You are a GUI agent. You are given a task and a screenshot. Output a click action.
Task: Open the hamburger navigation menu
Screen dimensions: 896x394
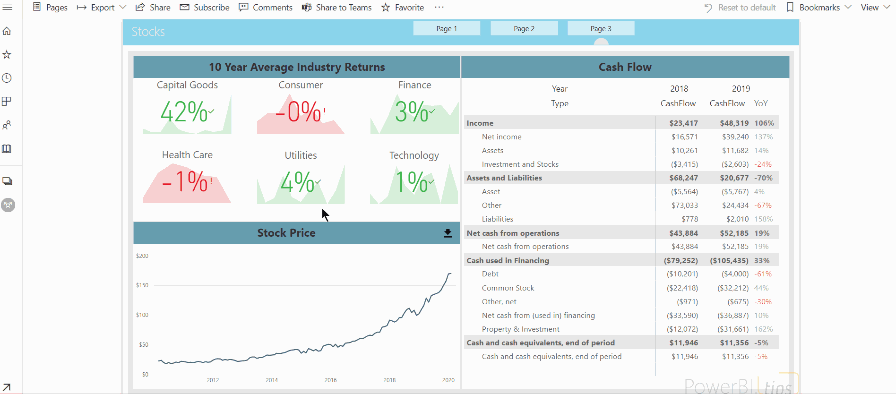pyautogui.click(x=7, y=7)
